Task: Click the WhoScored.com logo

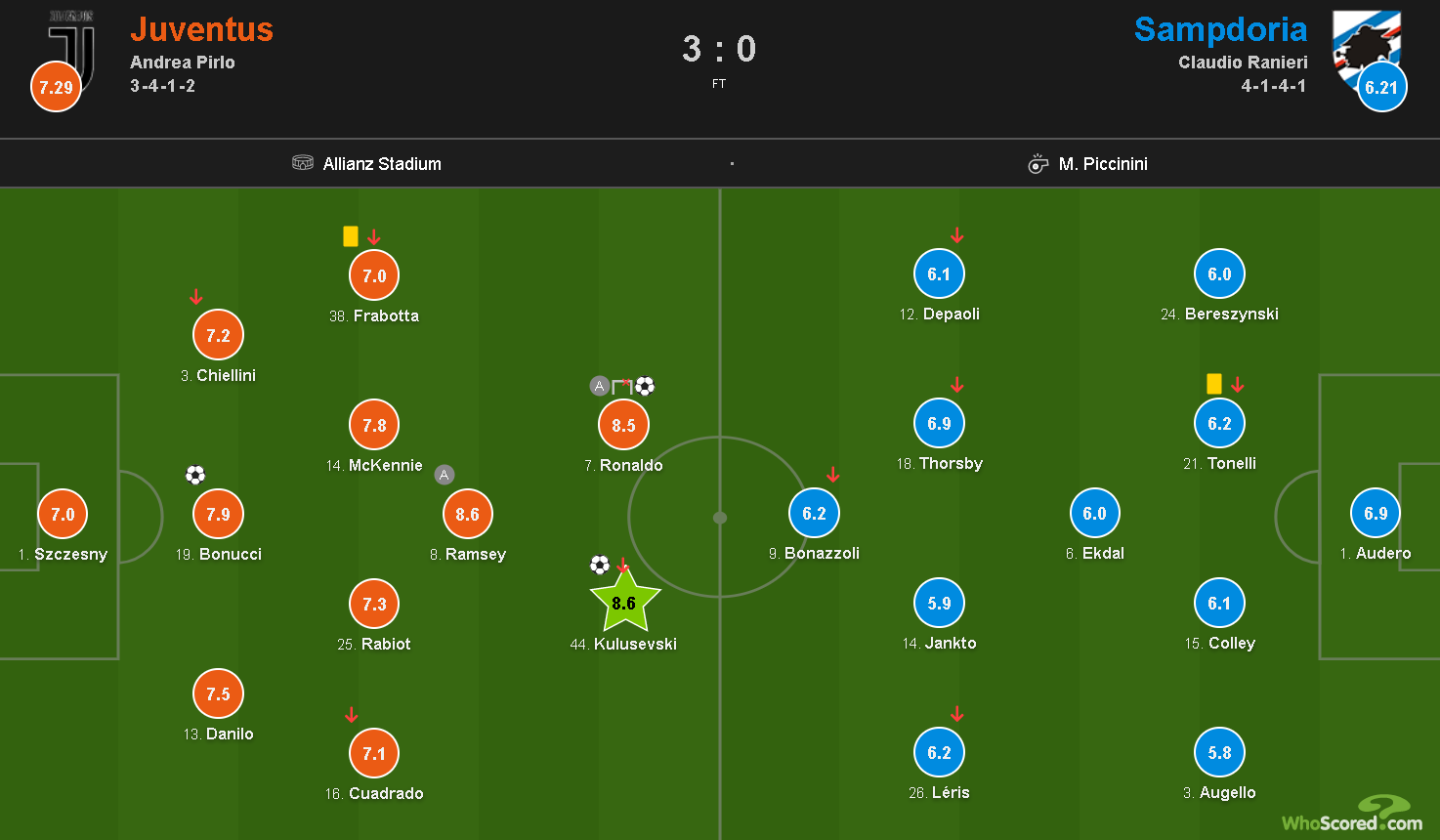Action: click(x=1352, y=815)
